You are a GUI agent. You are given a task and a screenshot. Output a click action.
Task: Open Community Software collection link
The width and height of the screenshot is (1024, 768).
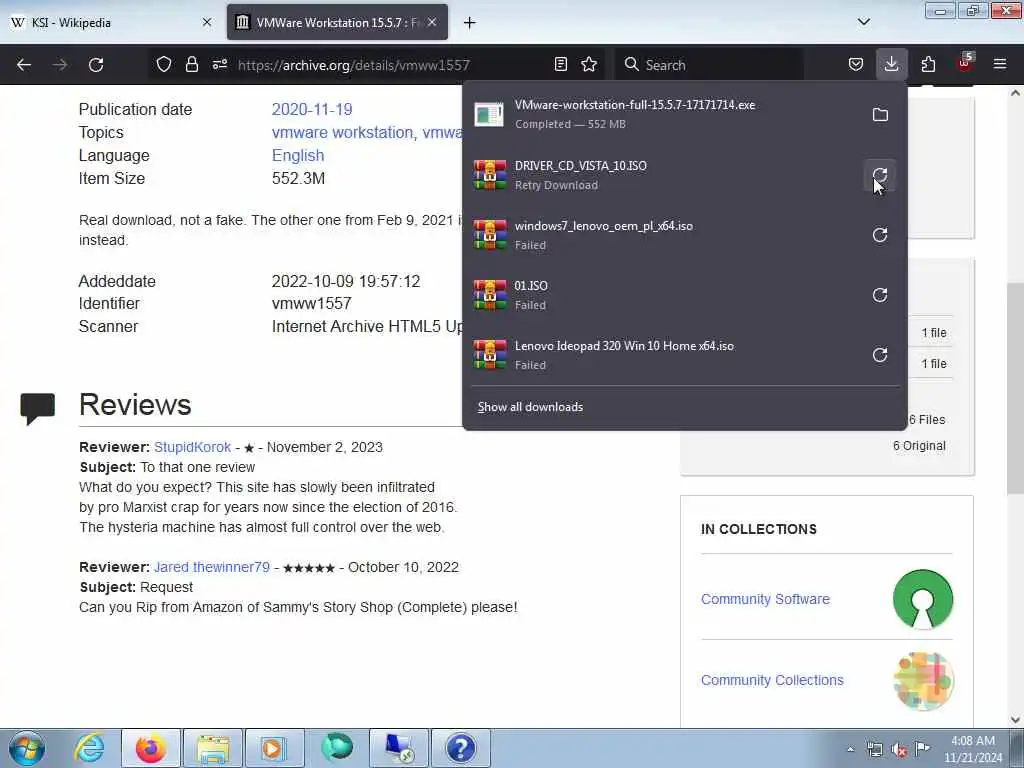click(765, 599)
